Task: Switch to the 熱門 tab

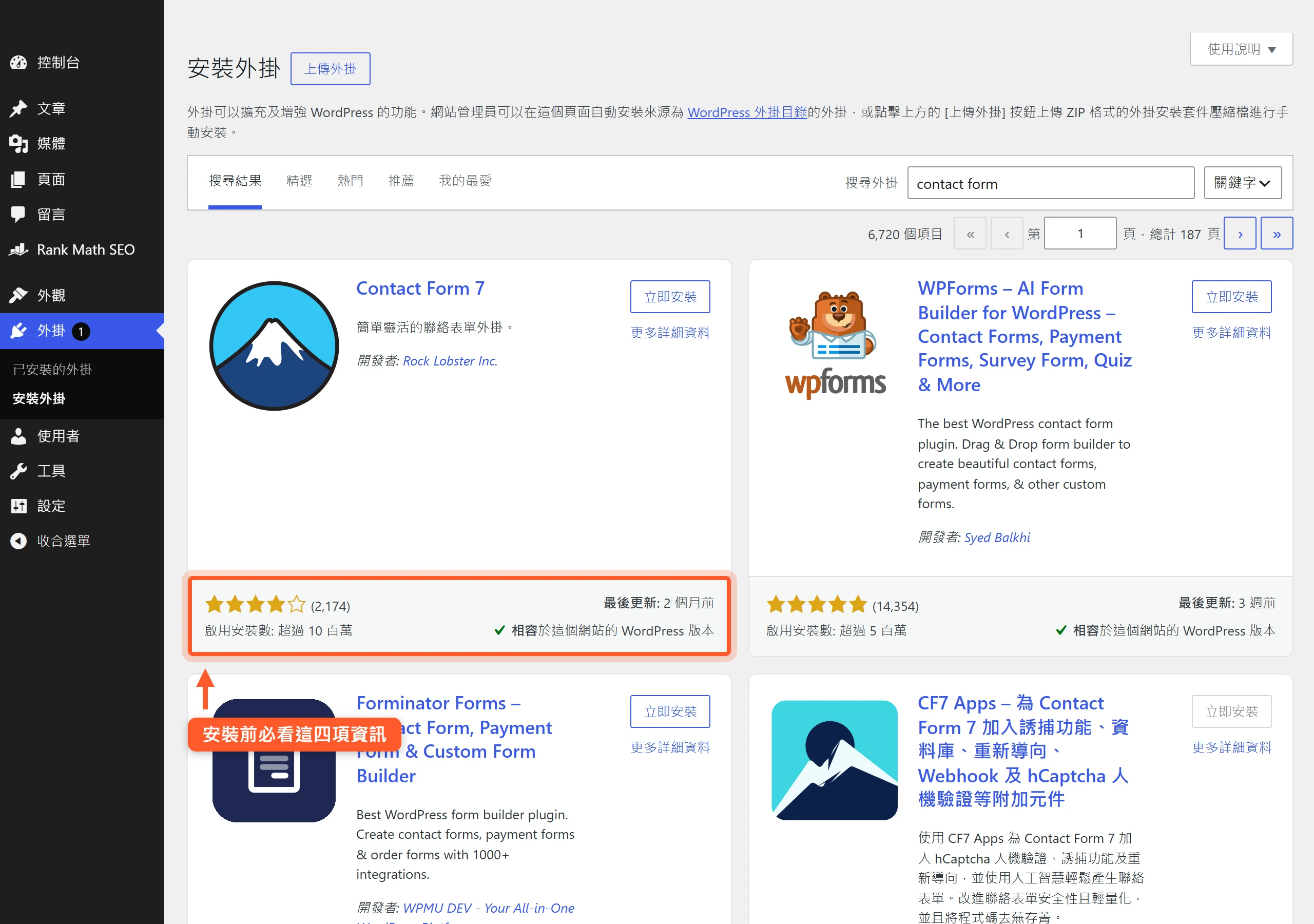Action: (350, 181)
